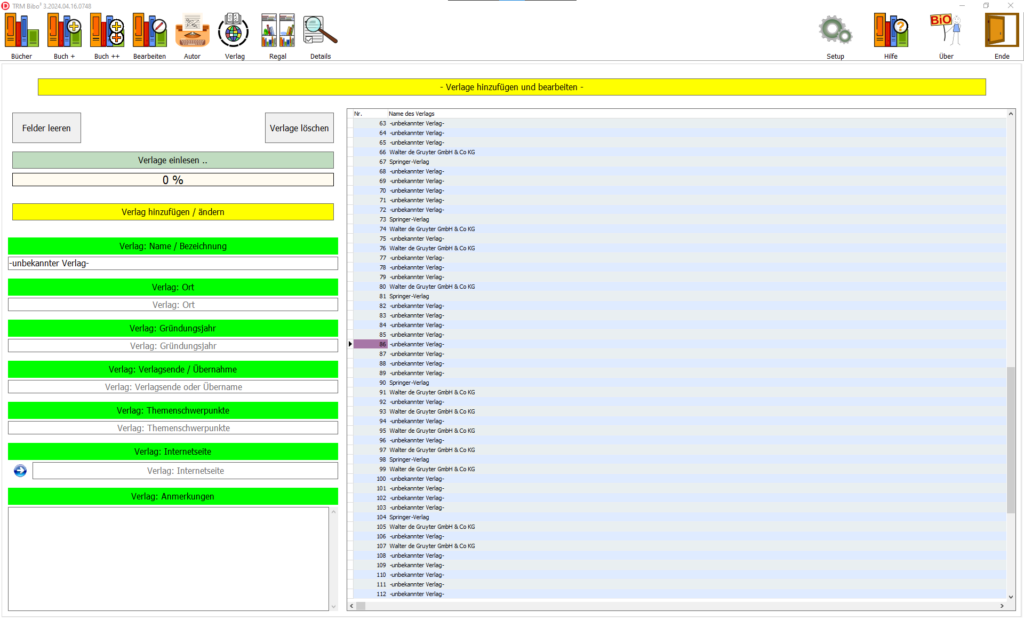The width and height of the screenshot is (1024, 619).
Task: Click the Buch + add book icon
Action: click(65, 31)
